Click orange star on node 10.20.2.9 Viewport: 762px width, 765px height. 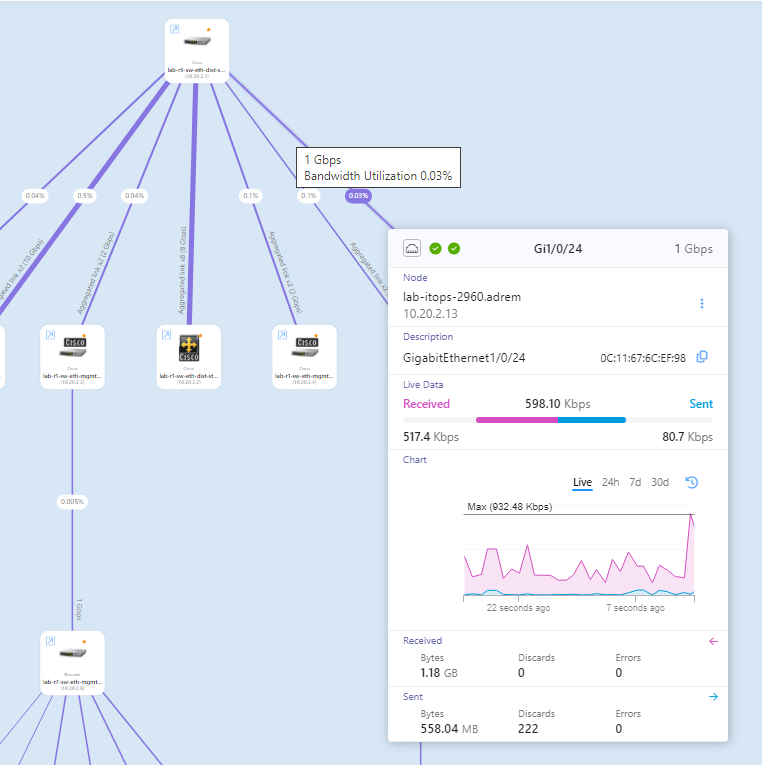pos(84,642)
